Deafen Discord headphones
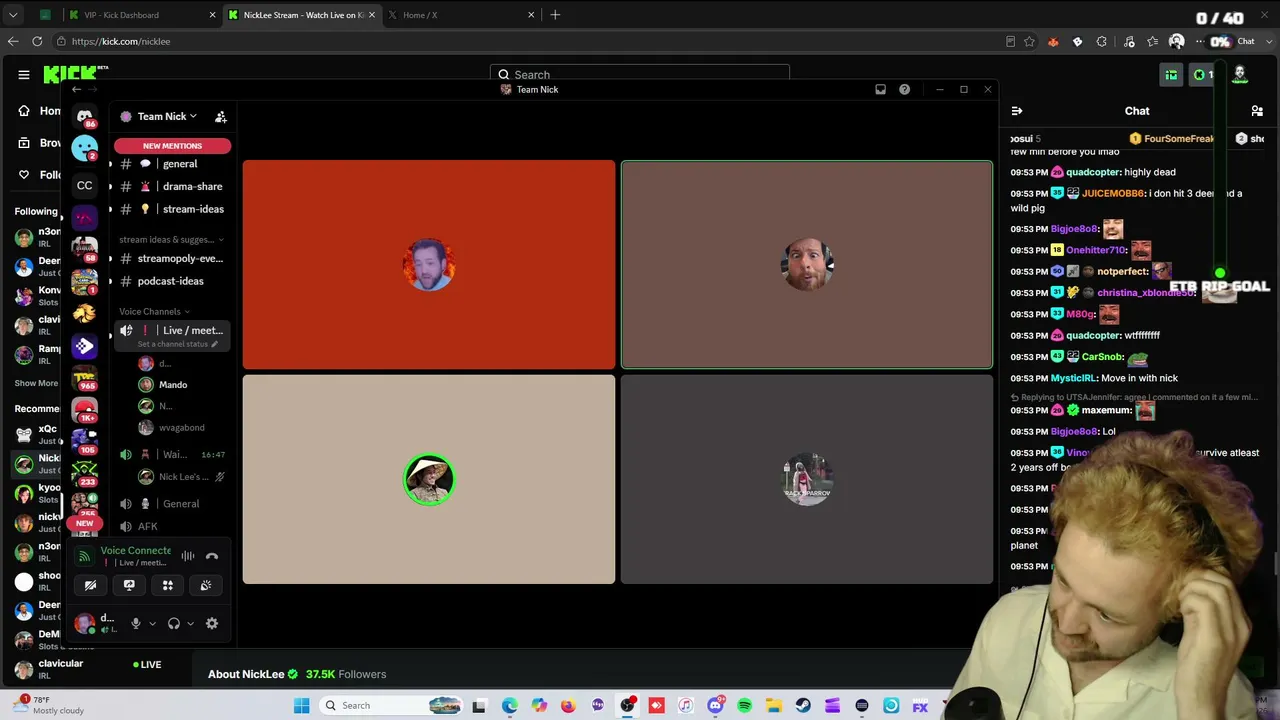 click(x=174, y=623)
